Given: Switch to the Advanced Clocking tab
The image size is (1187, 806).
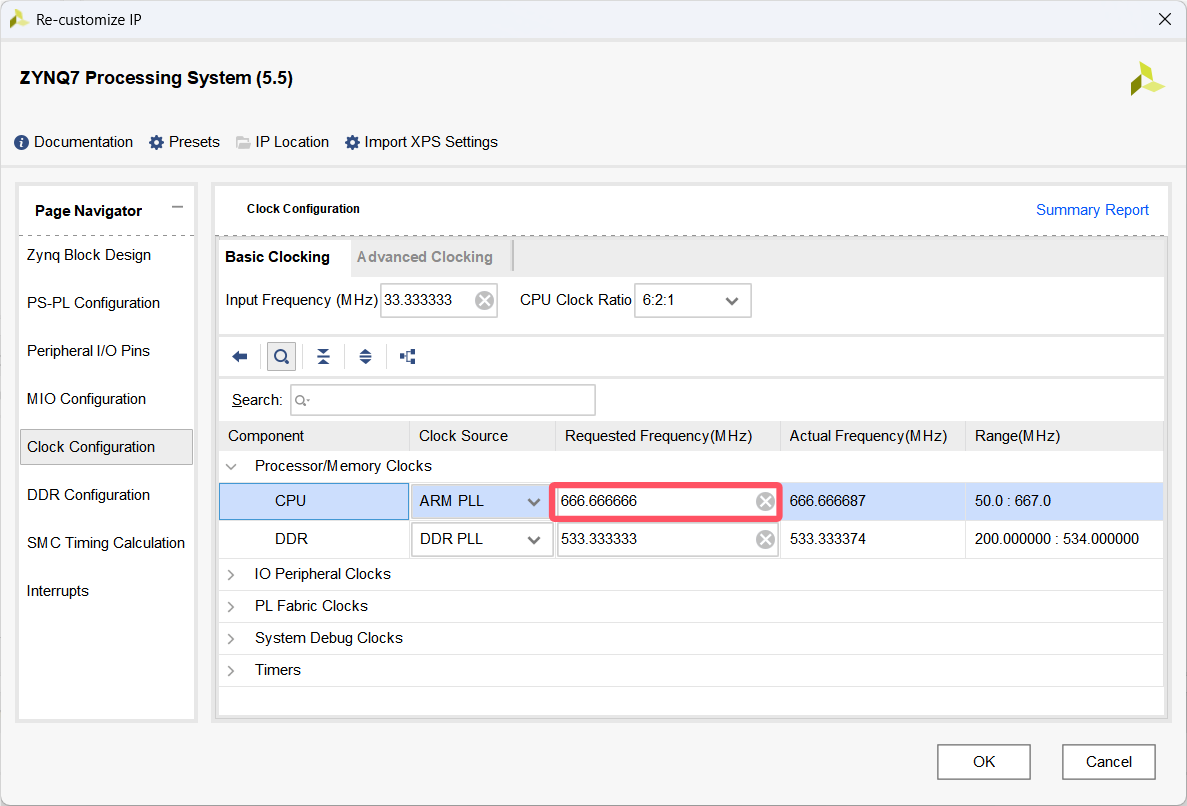Looking at the screenshot, I should click(425, 257).
